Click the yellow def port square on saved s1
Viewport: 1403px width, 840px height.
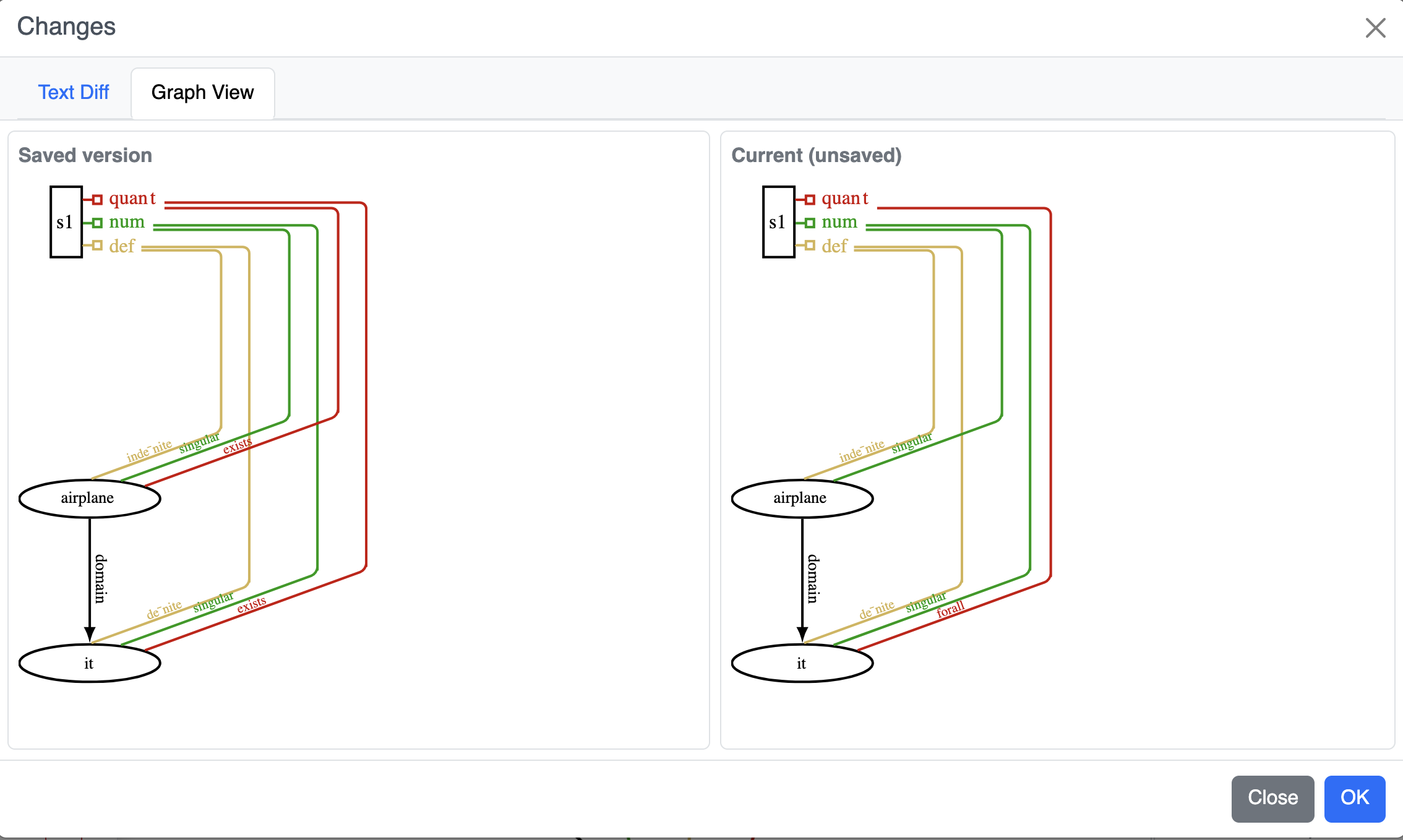click(x=97, y=246)
